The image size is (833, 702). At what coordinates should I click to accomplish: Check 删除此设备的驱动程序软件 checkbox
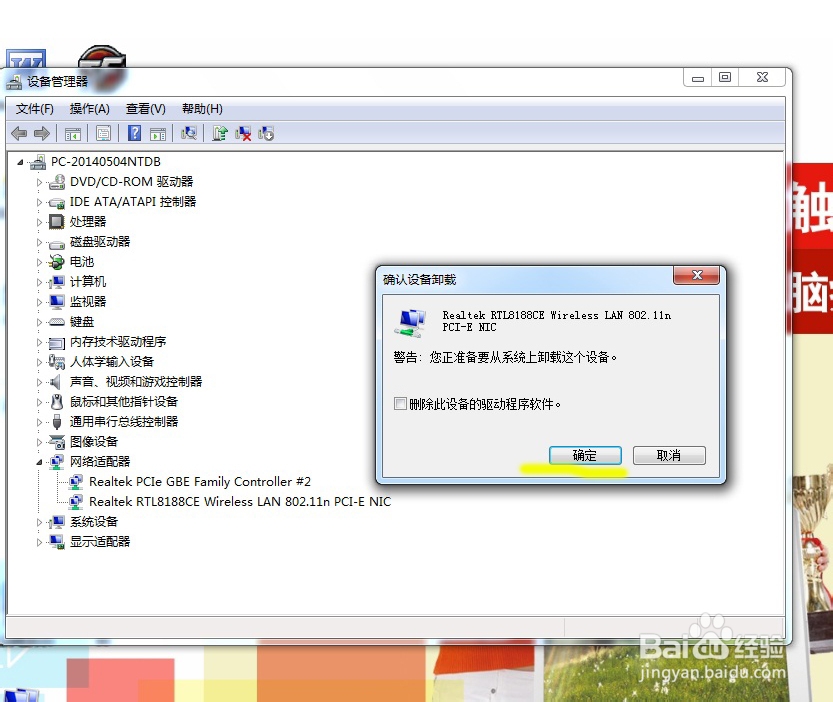coord(401,403)
